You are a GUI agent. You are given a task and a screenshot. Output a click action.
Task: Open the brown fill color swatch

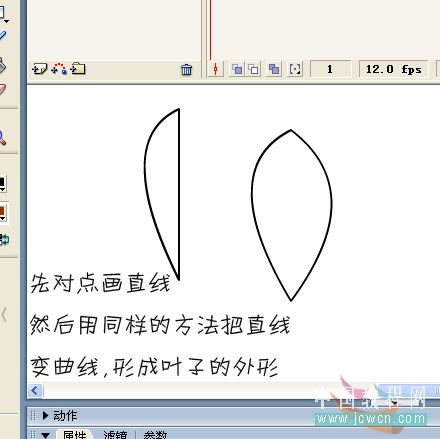2,211
